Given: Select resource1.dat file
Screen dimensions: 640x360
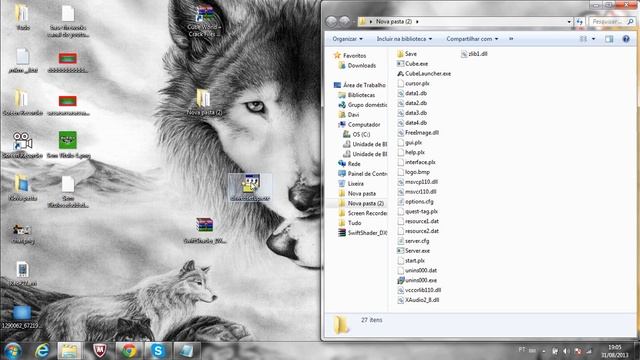Looking at the screenshot, I should click(x=418, y=221).
